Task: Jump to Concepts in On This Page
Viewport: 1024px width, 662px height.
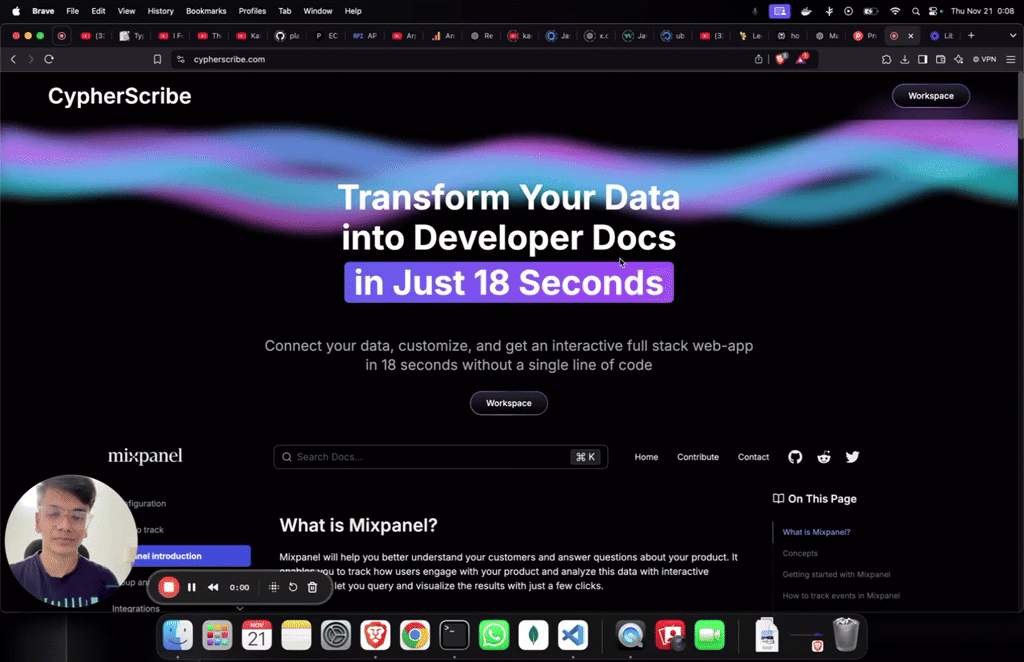Action: (x=800, y=554)
